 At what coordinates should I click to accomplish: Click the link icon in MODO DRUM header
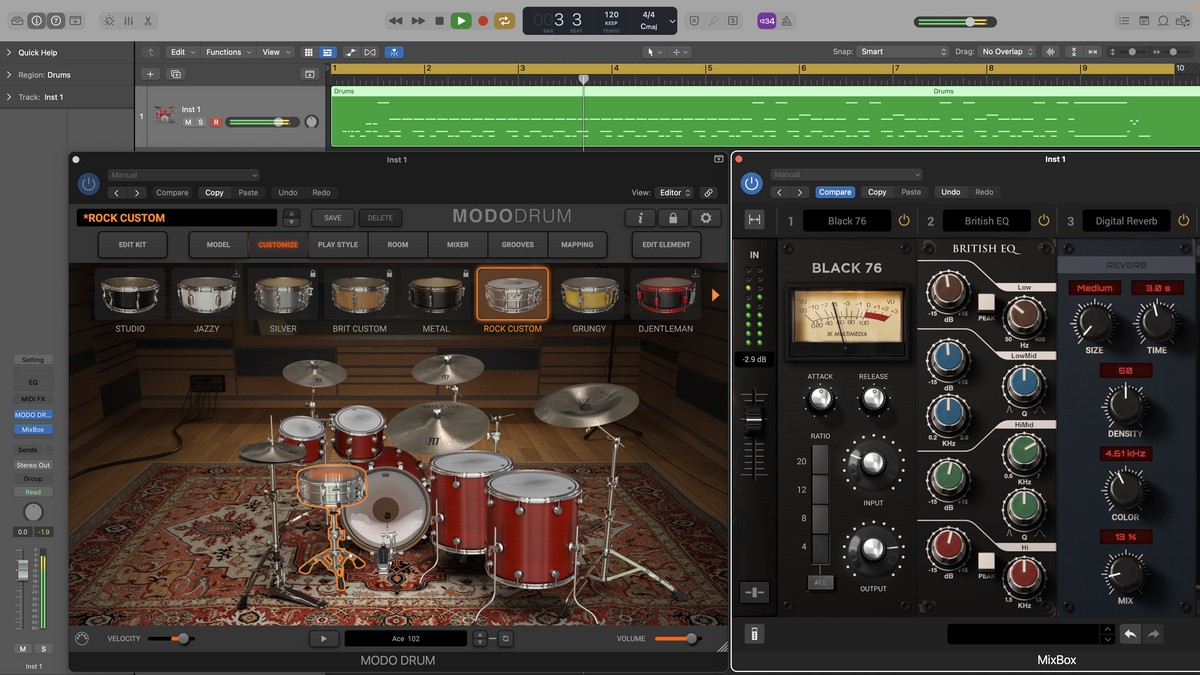pyautogui.click(x=708, y=193)
